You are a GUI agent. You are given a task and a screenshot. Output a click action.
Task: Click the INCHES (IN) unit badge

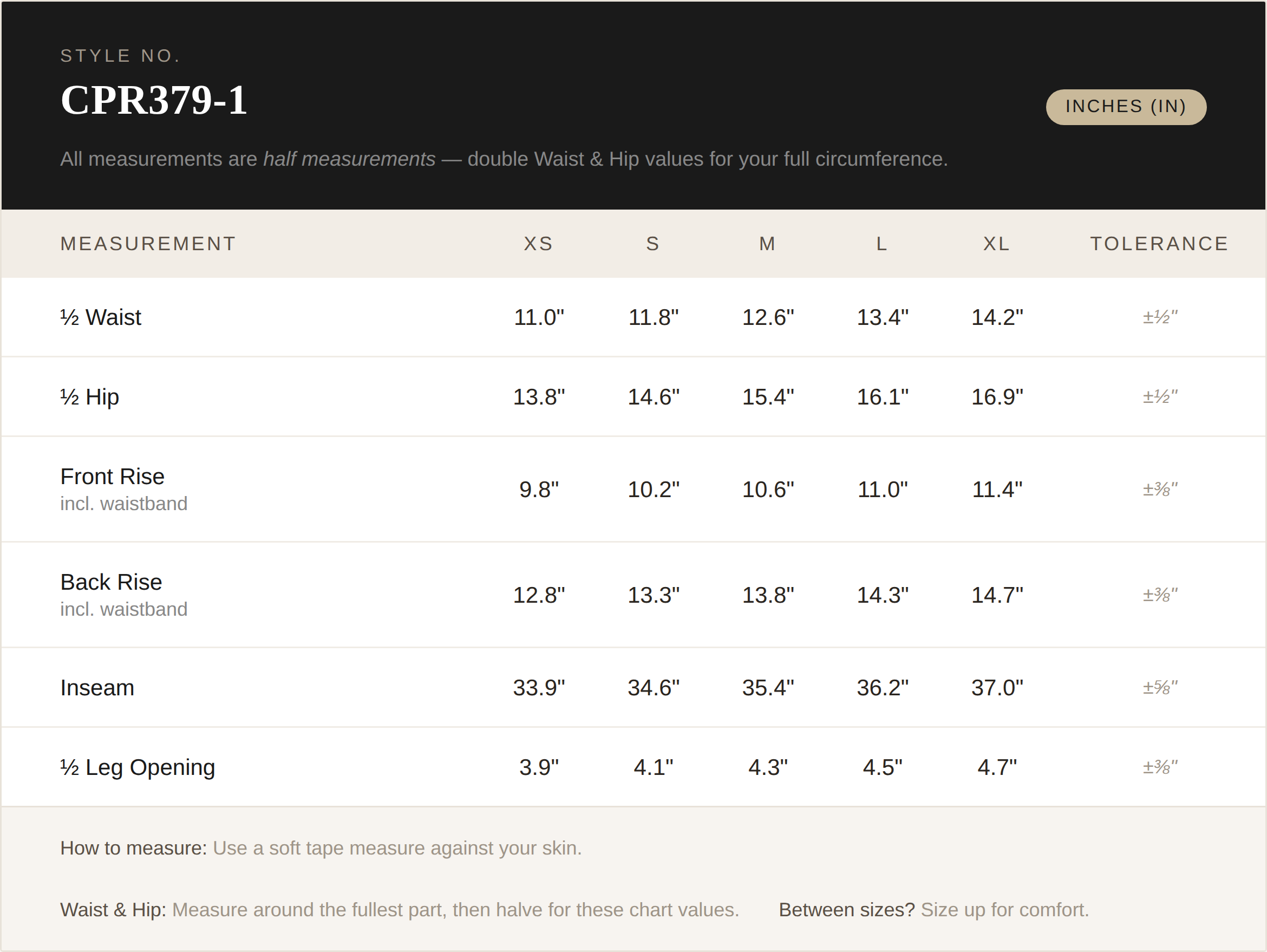pyautogui.click(x=1126, y=107)
